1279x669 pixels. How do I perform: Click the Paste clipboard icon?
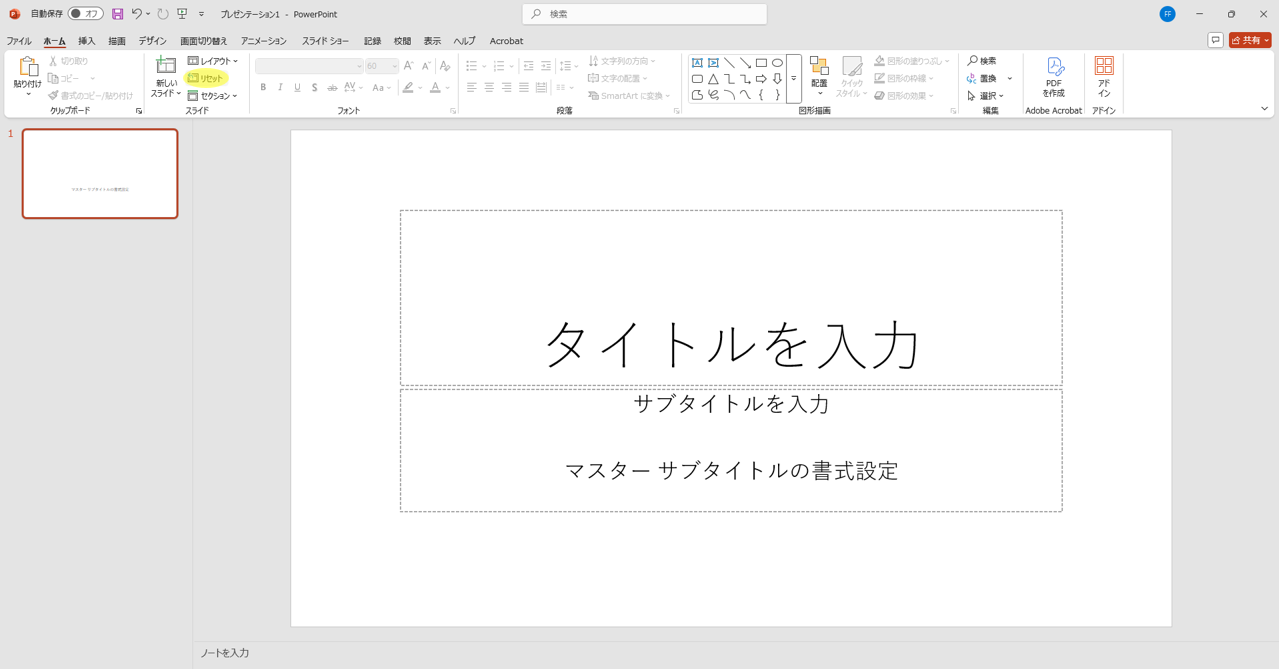click(x=27, y=67)
